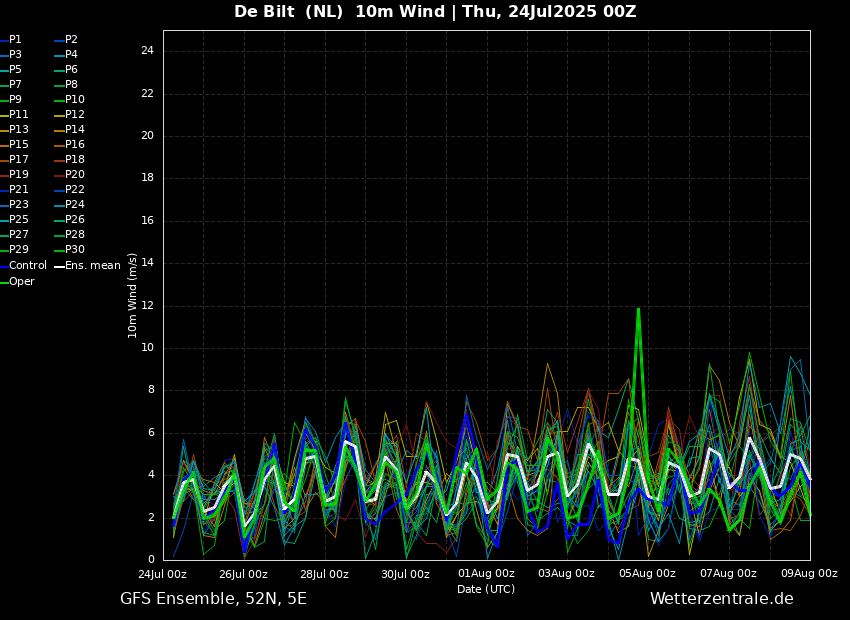Click the P14 legend entry
The image size is (850, 620).
pyautogui.click(x=74, y=130)
